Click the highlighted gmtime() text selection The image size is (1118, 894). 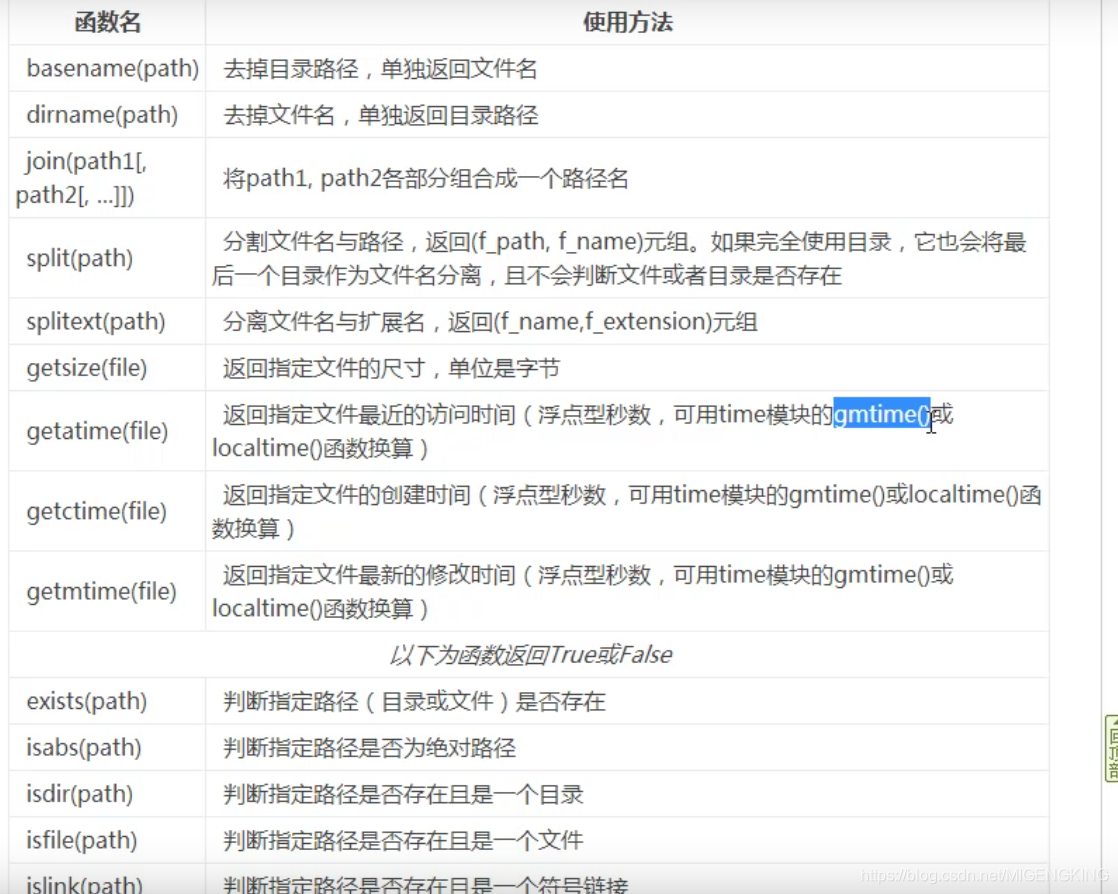(881, 414)
